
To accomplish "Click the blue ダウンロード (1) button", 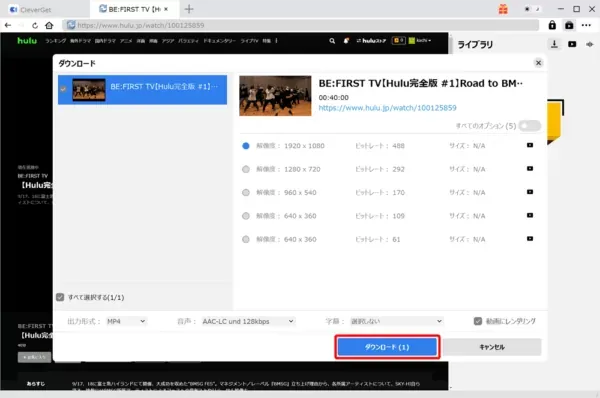I will click(387, 347).
